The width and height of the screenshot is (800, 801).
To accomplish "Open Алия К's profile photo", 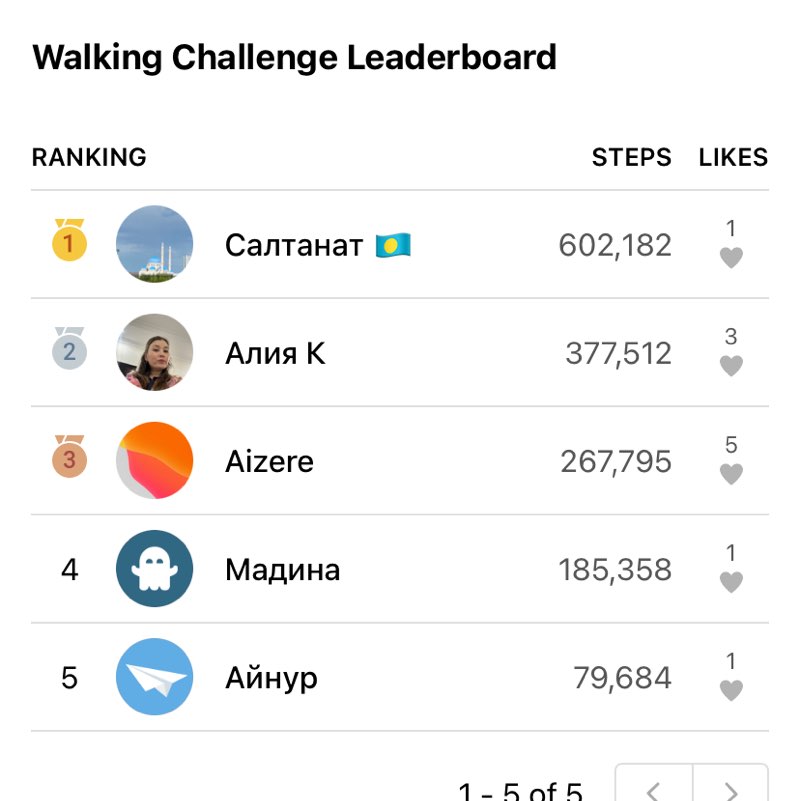I will click(x=154, y=352).
